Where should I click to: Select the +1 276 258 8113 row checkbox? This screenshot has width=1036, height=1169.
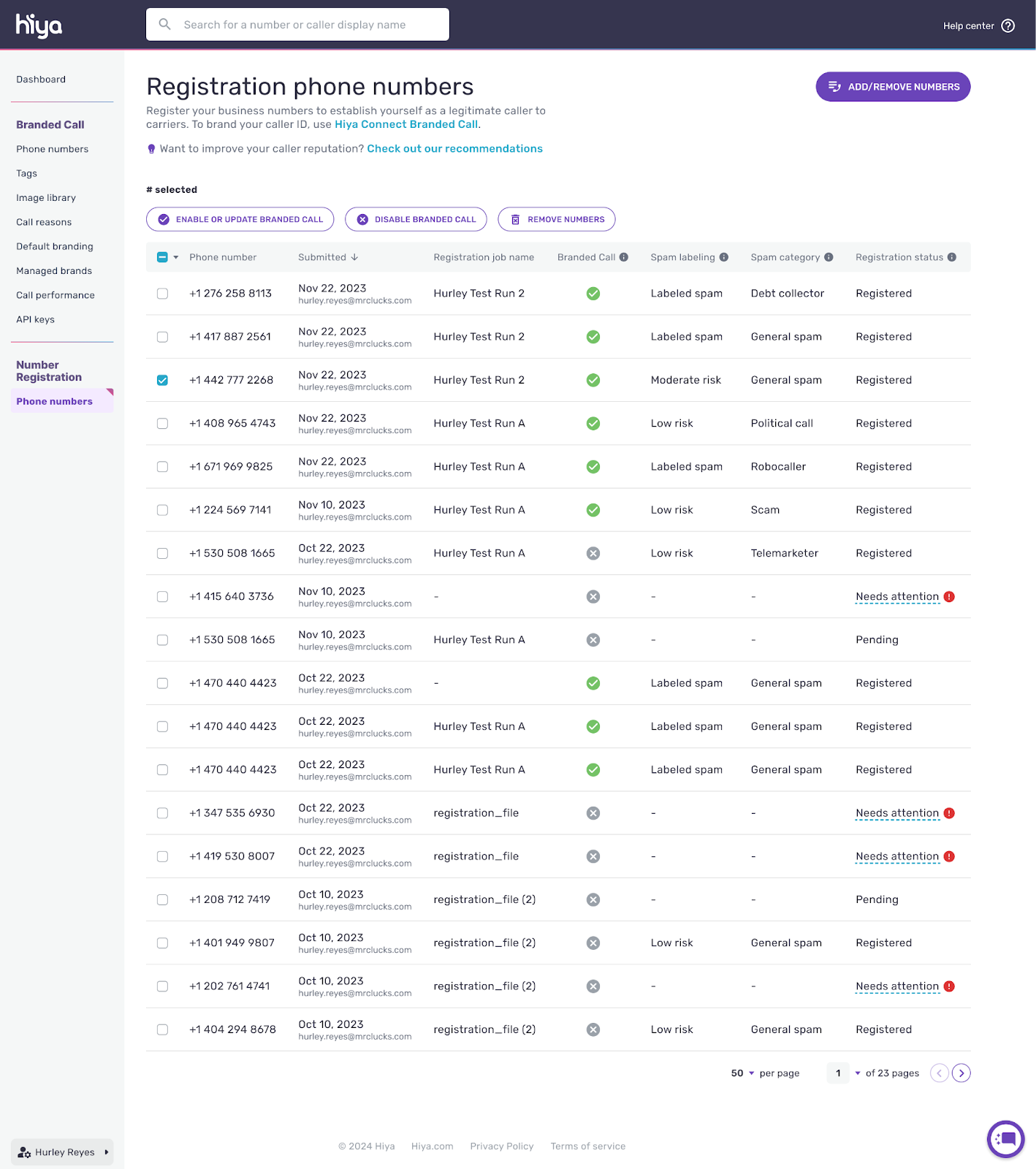click(162, 294)
